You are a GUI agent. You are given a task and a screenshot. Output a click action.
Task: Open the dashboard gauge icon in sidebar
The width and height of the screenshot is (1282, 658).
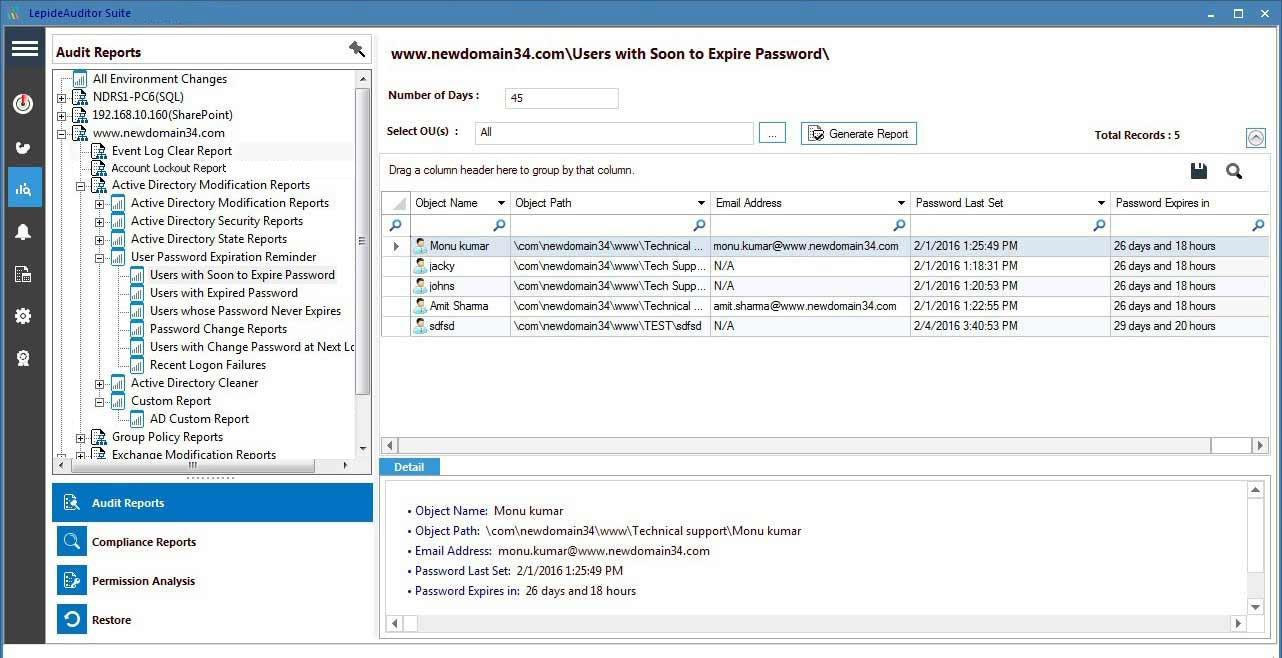coord(23,104)
